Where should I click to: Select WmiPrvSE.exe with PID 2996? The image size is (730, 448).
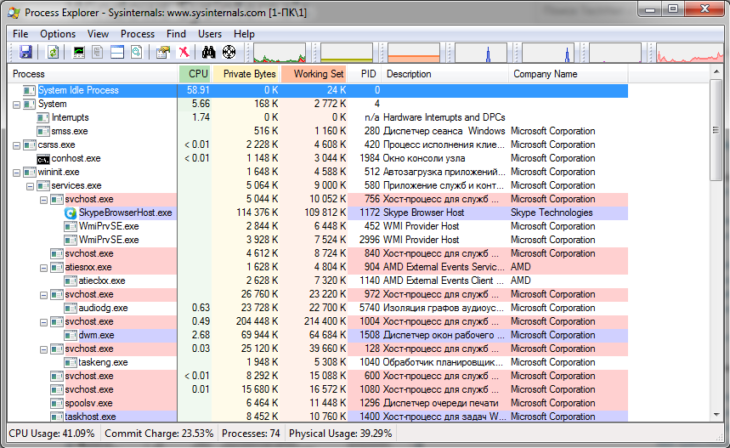click(x=108, y=240)
